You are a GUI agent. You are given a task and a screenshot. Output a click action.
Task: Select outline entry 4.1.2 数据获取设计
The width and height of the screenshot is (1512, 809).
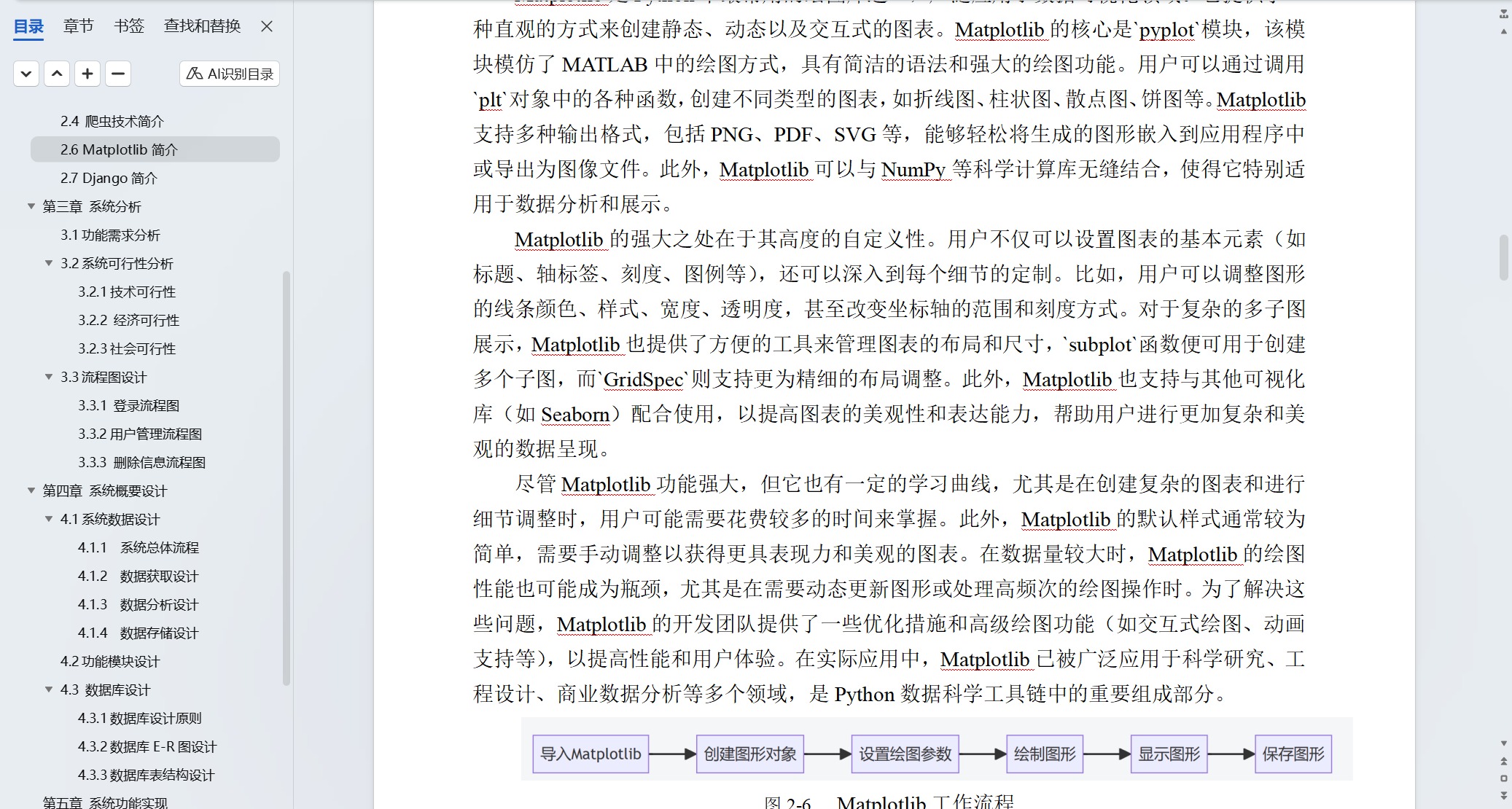(139, 576)
